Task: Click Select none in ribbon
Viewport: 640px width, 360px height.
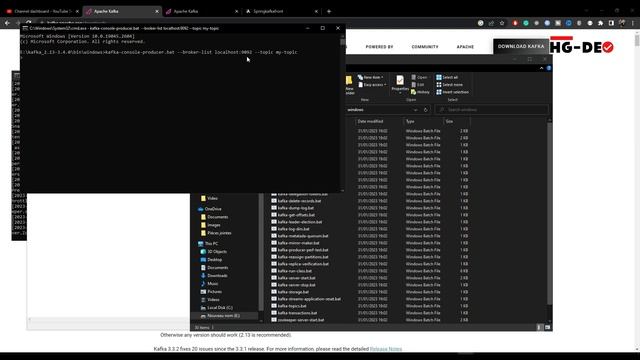Action: click(449, 84)
